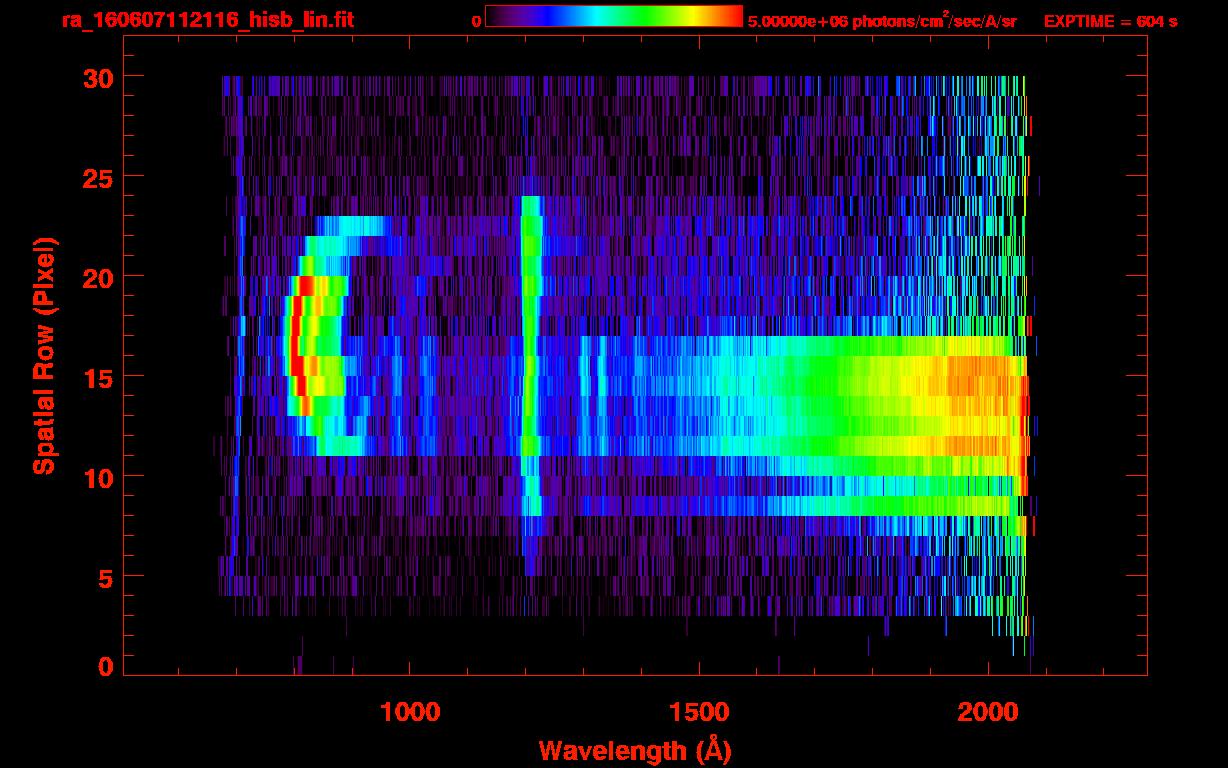Click the 2000 tick label on the wavelength axis
1228x768 pixels.
pyautogui.click(x=987, y=712)
